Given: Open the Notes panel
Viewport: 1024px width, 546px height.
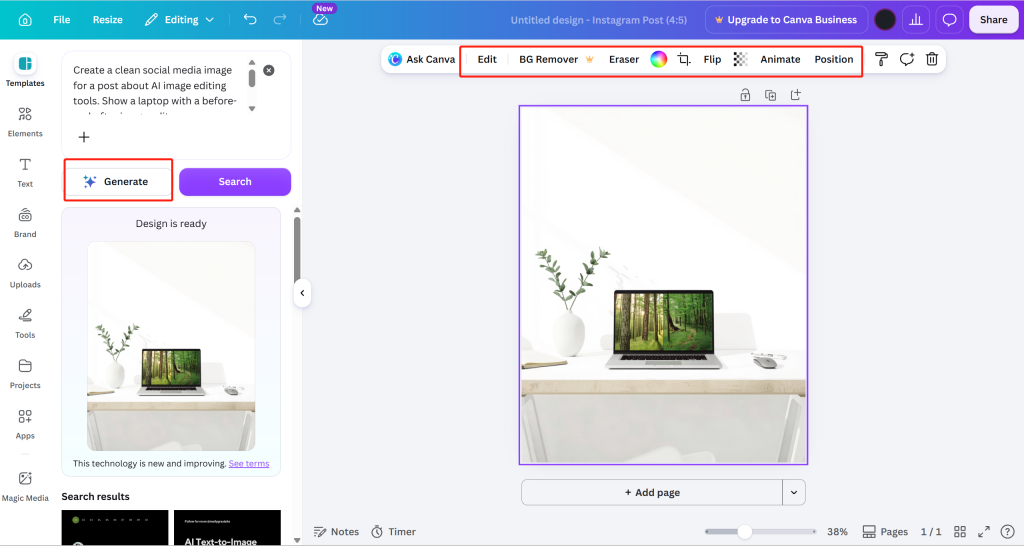Looking at the screenshot, I should tap(336, 532).
